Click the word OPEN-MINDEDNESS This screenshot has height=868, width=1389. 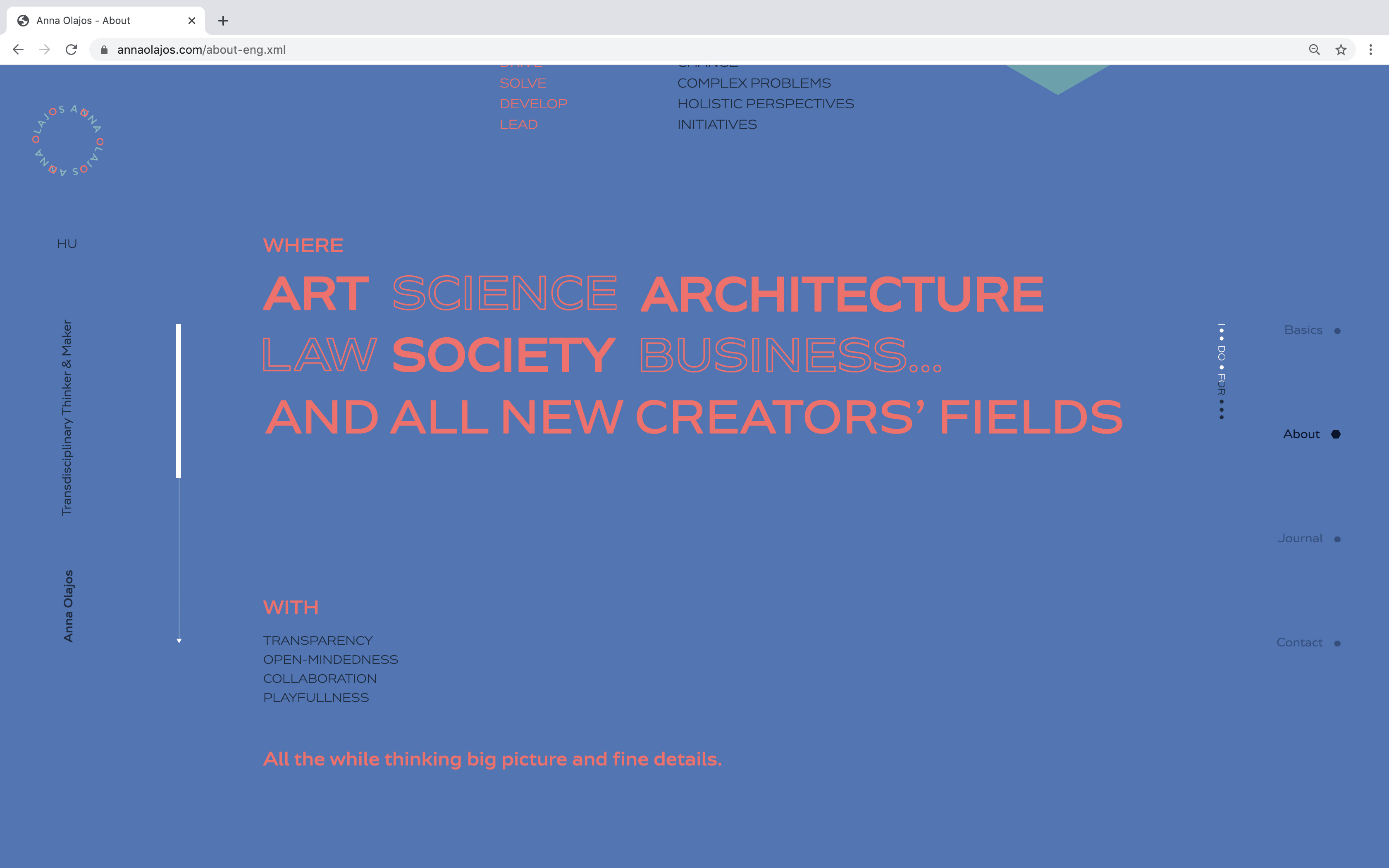(x=331, y=660)
